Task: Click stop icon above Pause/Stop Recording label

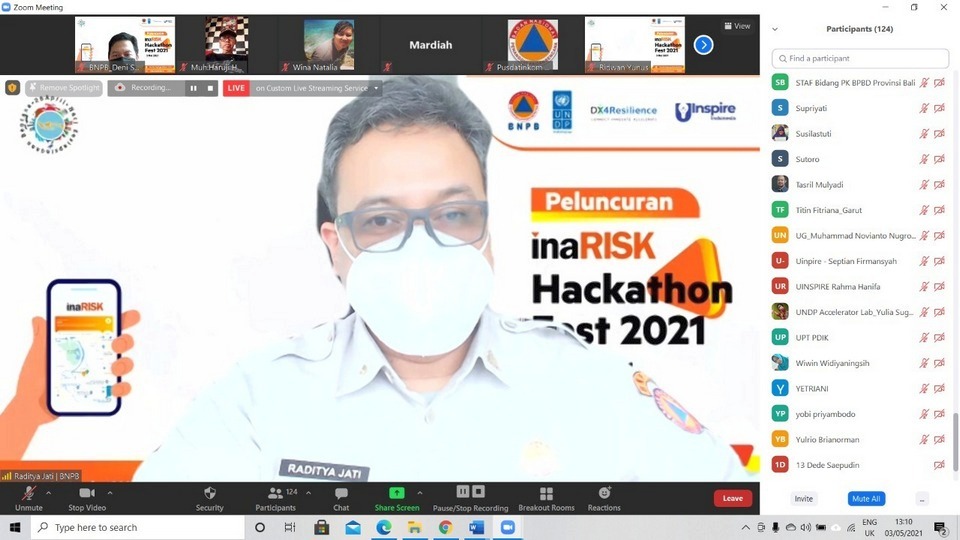Action: [479, 492]
